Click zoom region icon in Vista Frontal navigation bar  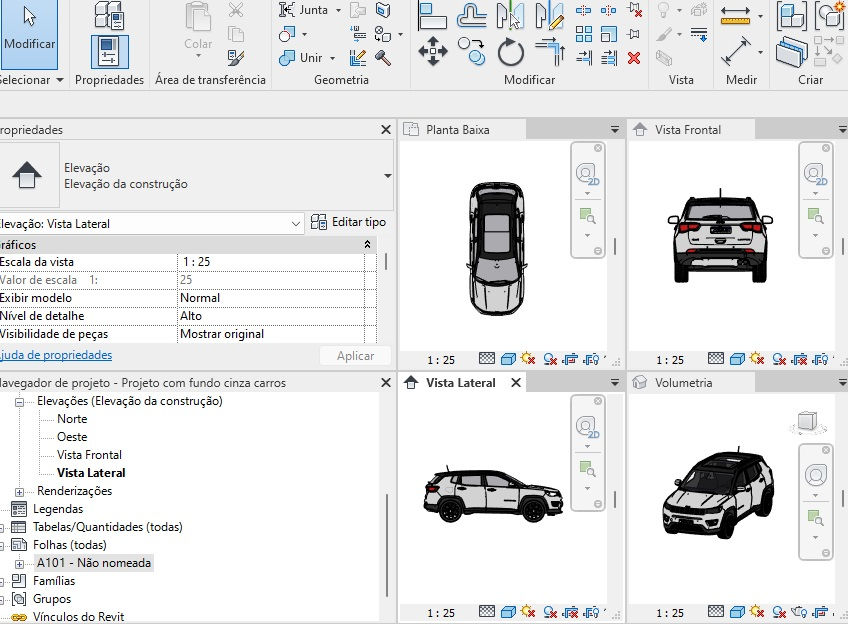tap(815, 216)
